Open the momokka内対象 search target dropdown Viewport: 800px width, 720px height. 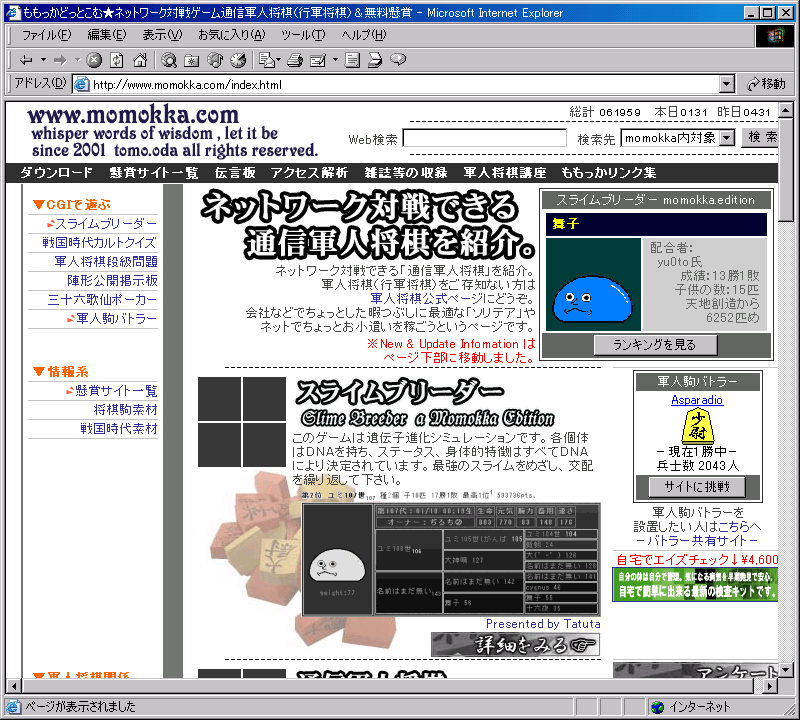click(x=727, y=138)
